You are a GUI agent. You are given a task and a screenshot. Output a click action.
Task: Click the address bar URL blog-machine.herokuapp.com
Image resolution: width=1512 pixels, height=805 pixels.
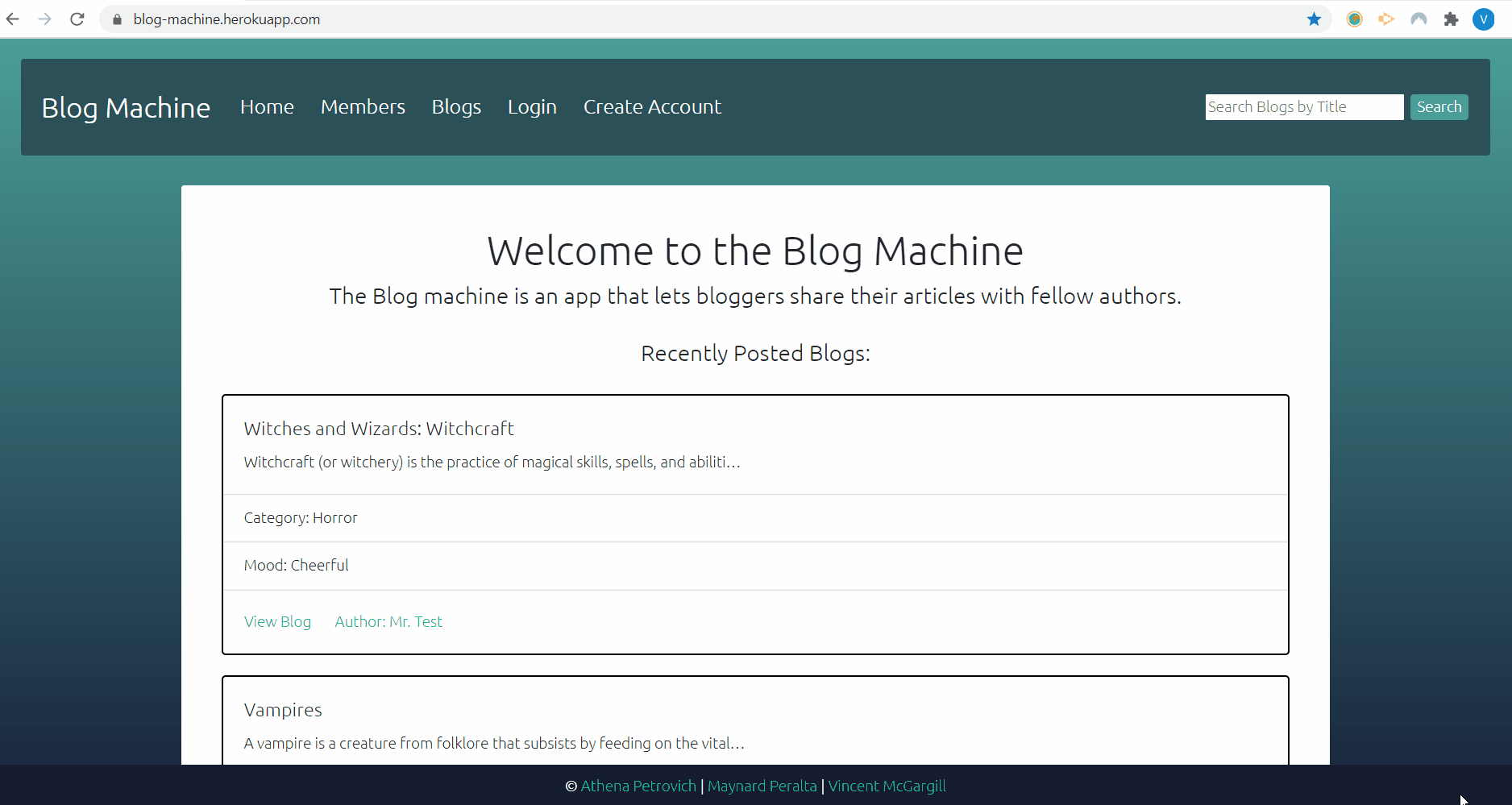coord(226,19)
